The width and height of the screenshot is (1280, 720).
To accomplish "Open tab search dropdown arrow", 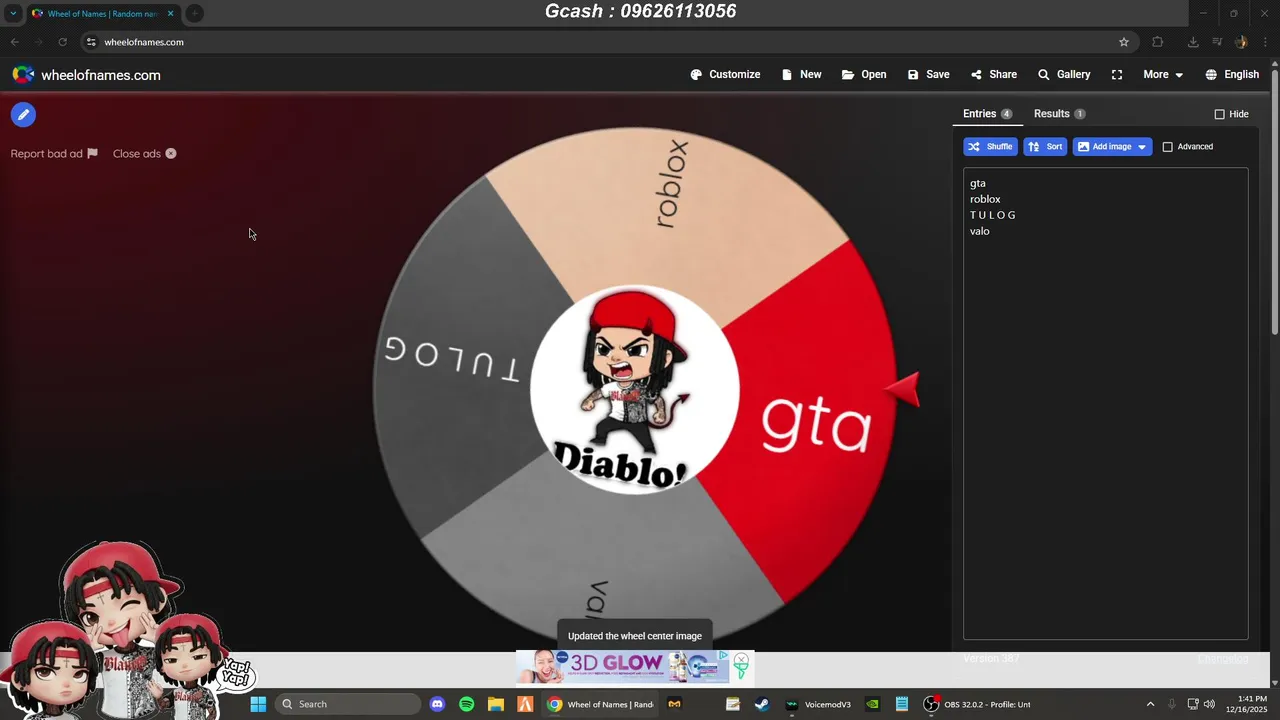I will (x=13, y=14).
